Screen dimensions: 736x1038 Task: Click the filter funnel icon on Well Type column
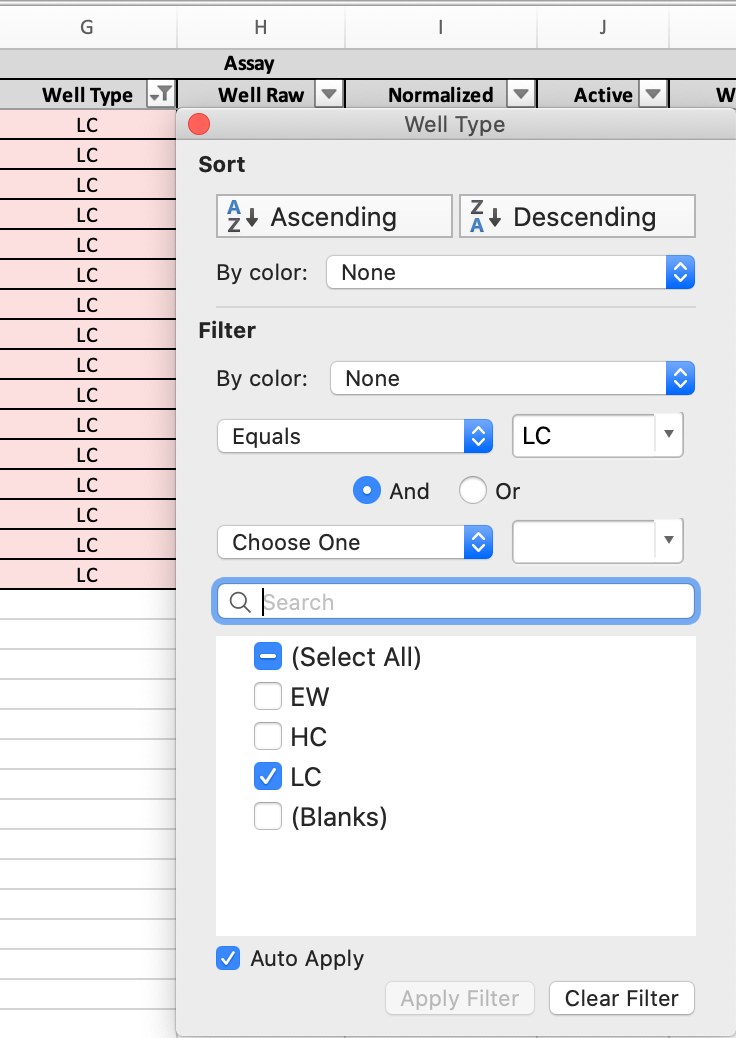coord(160,94)
